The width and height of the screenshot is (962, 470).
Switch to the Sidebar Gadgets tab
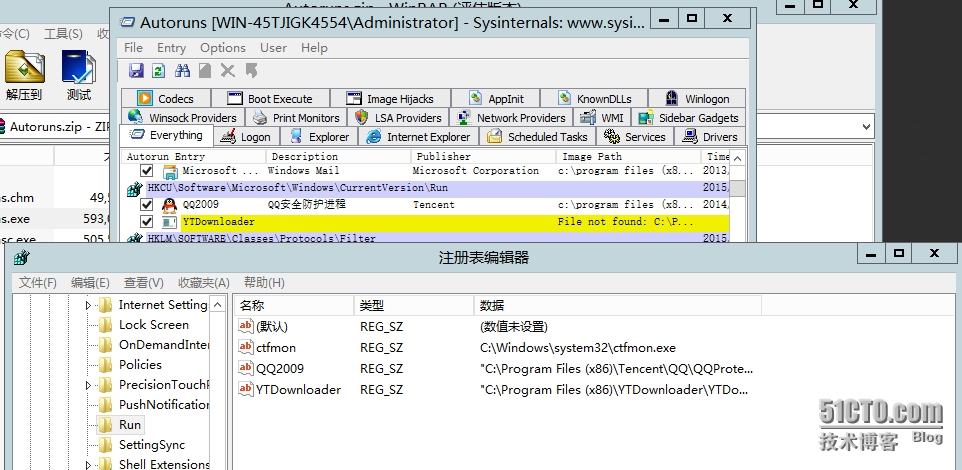[x=689, y=118]
